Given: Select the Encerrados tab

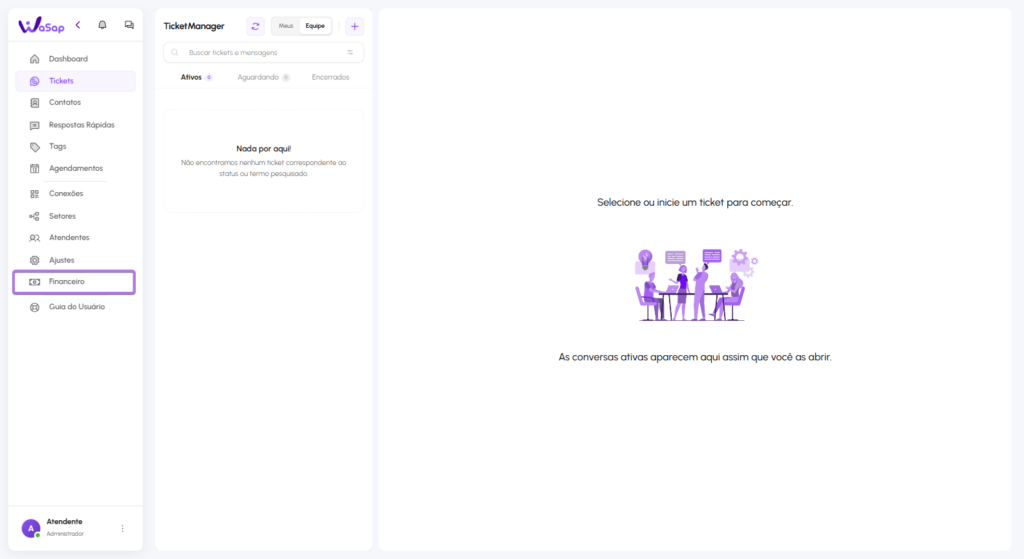Looking at the screenshot, I should 330,77.
